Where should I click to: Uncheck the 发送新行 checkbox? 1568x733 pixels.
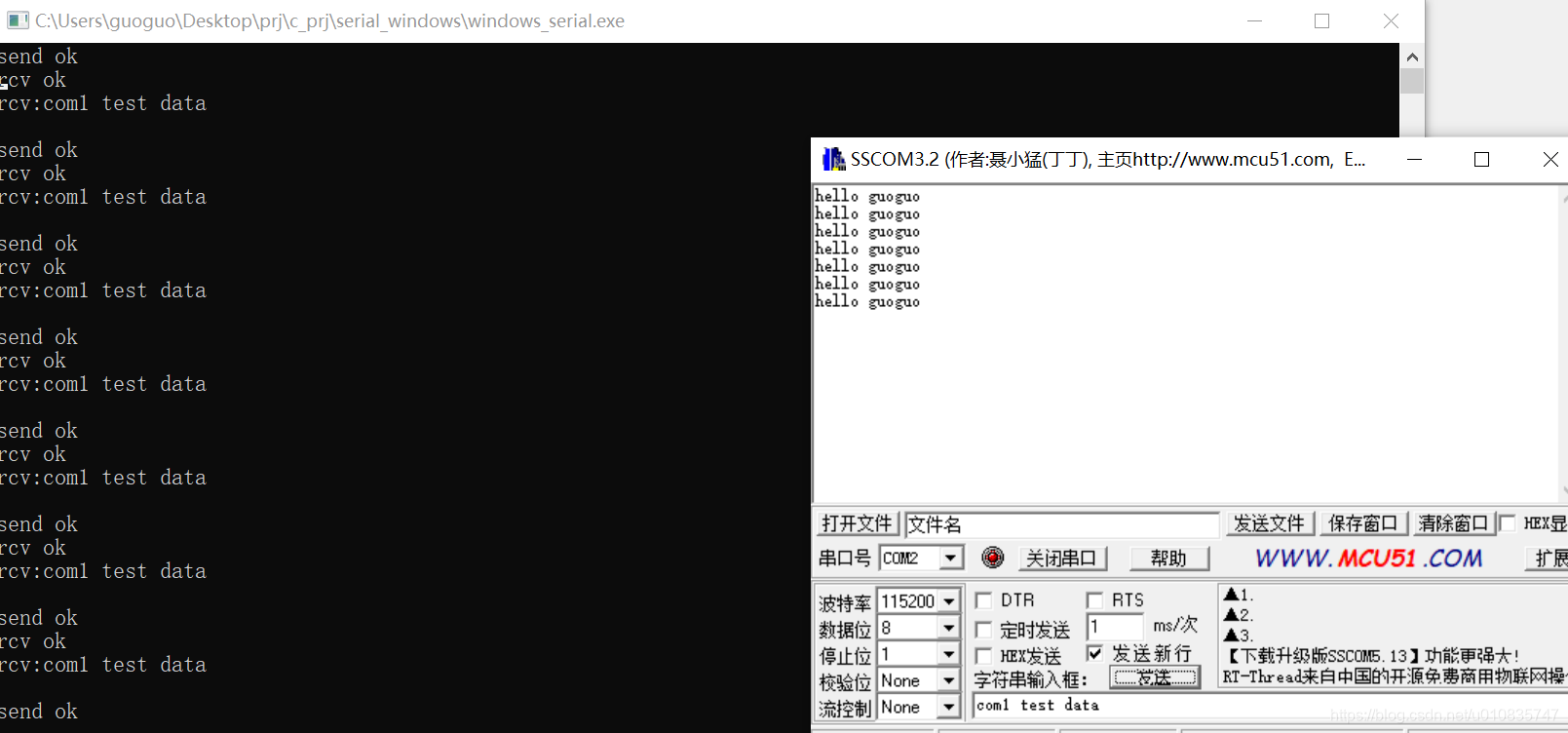coord(1094,653)
